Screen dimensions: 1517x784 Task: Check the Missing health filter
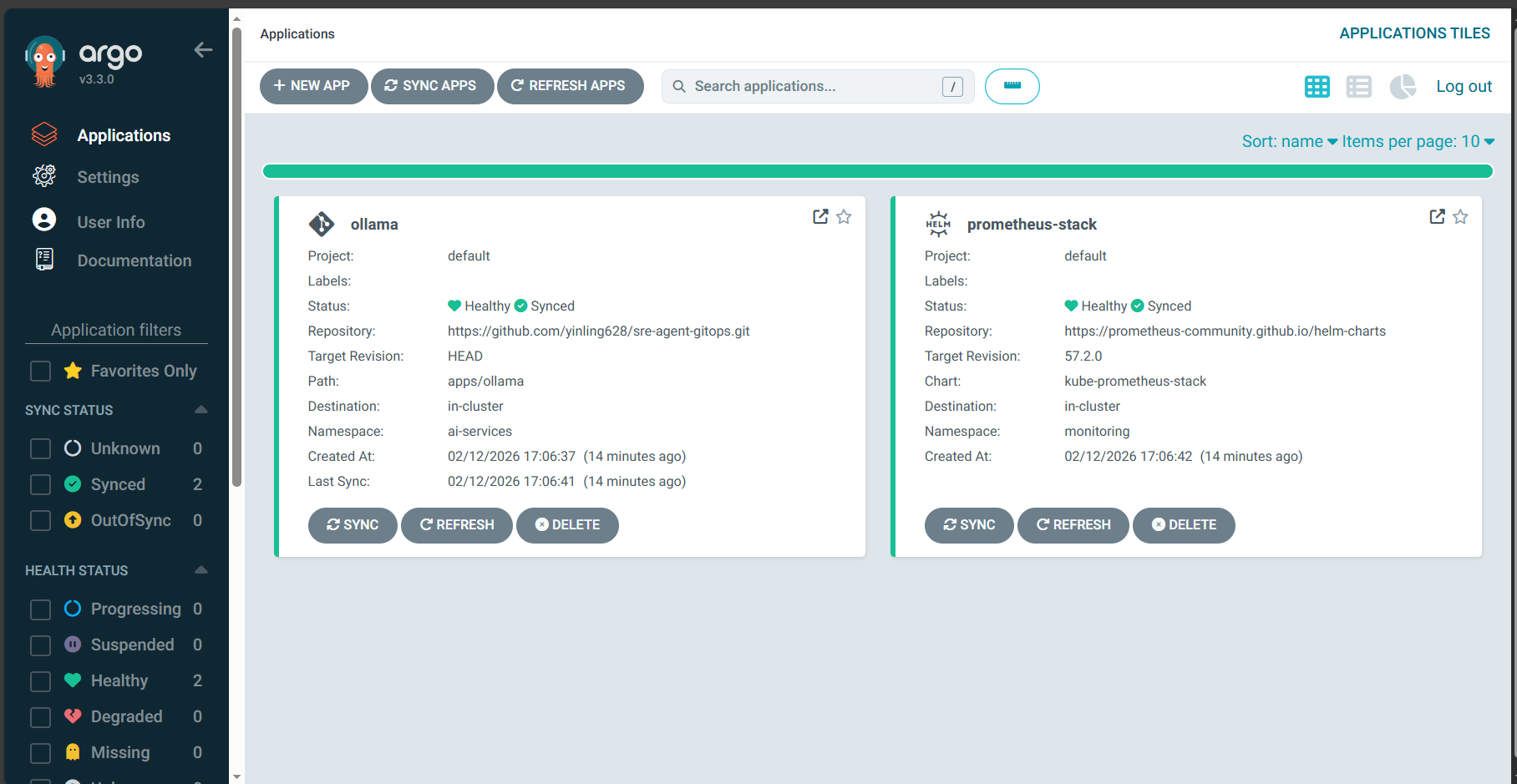pyautogui.click(x=40, y=753)
